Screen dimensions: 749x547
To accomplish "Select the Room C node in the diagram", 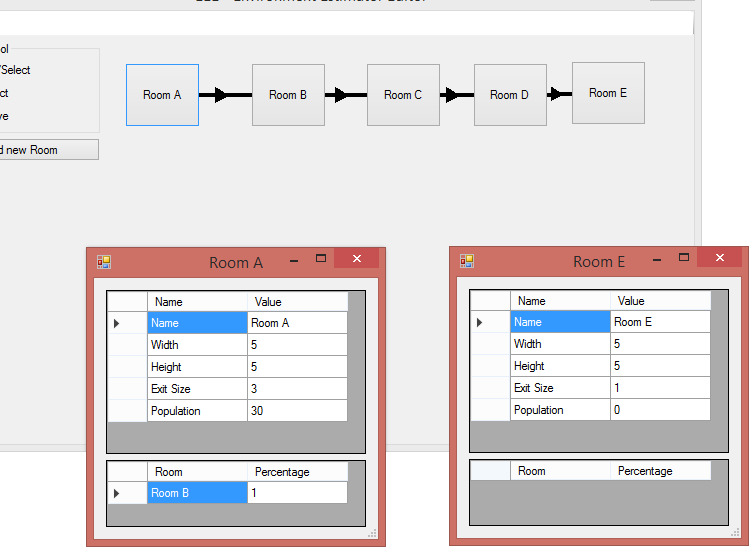I will pos(403,95).
